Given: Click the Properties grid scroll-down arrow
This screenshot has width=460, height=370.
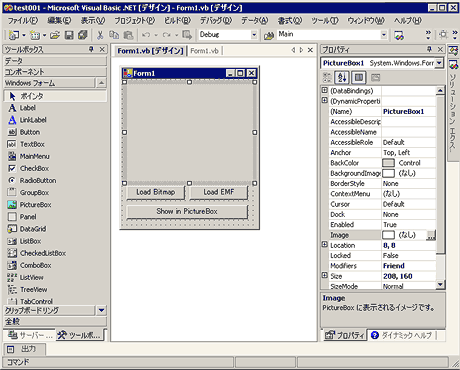Looking at the screenshot, I should coord(440,285).
